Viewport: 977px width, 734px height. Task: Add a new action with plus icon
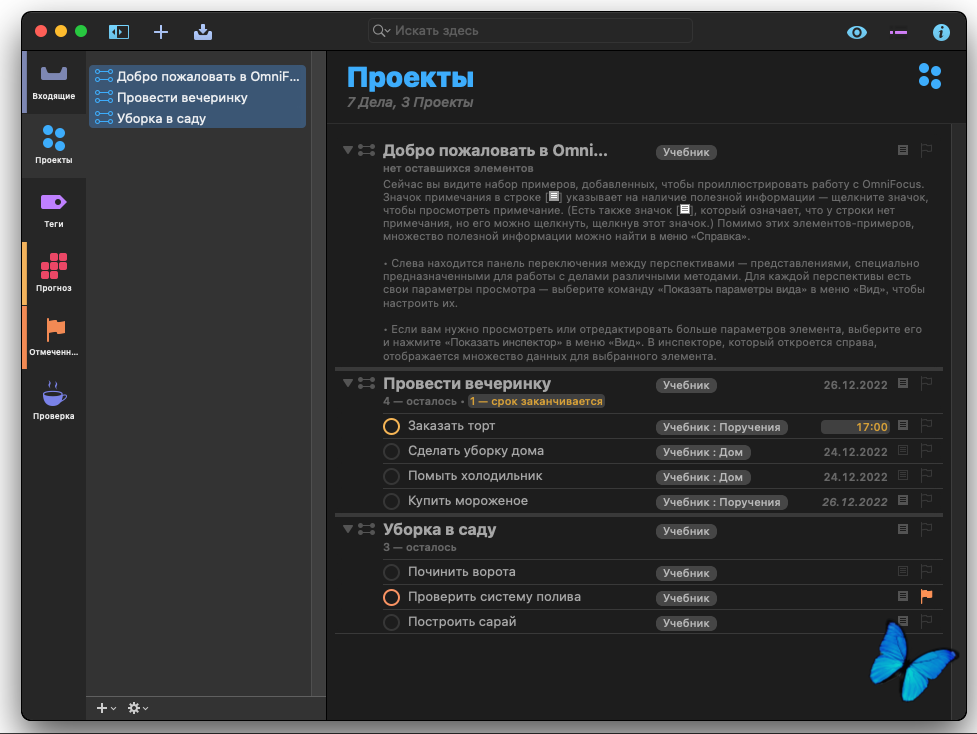(161, 32)
